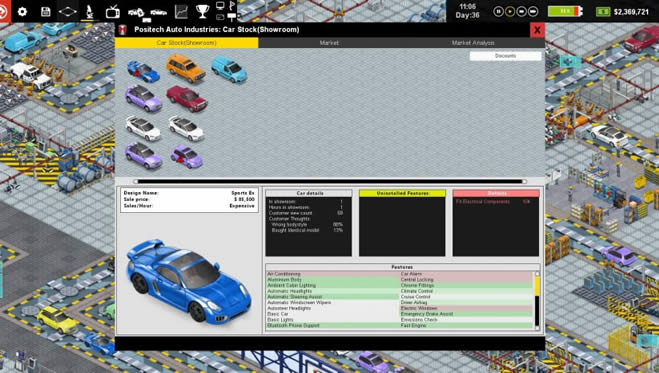
Task: Select the dark red pickup car thumbnail
Action: click(x=187, y=99)
